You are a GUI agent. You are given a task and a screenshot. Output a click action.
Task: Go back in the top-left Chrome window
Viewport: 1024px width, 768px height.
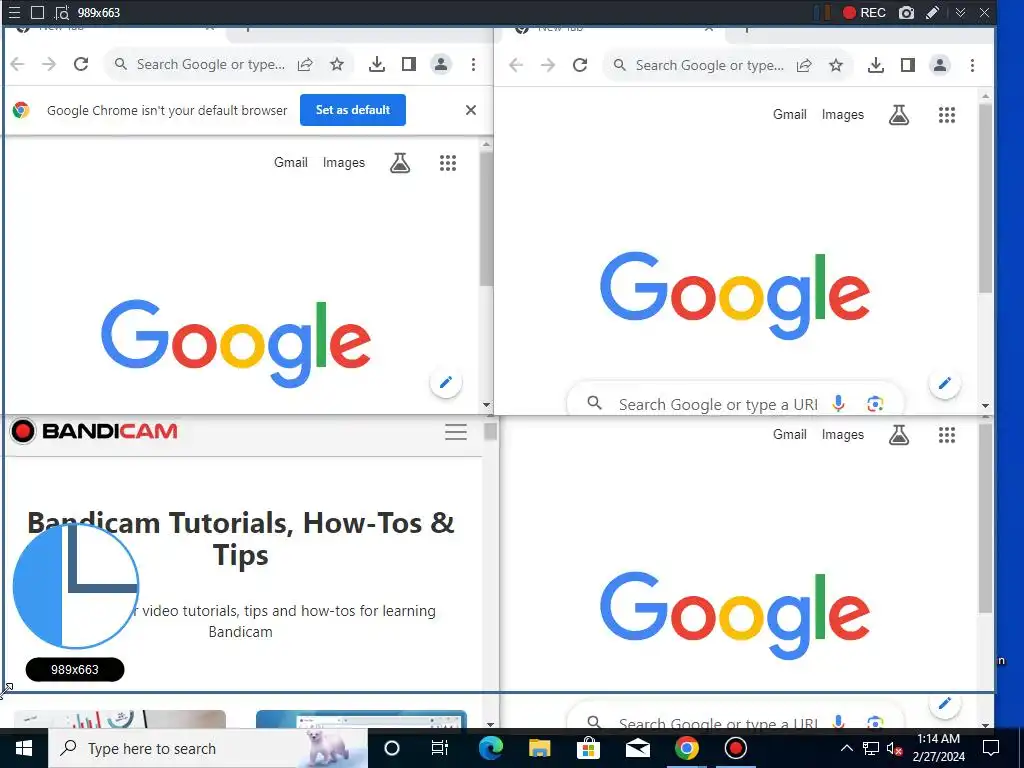(x=18, y=64)
